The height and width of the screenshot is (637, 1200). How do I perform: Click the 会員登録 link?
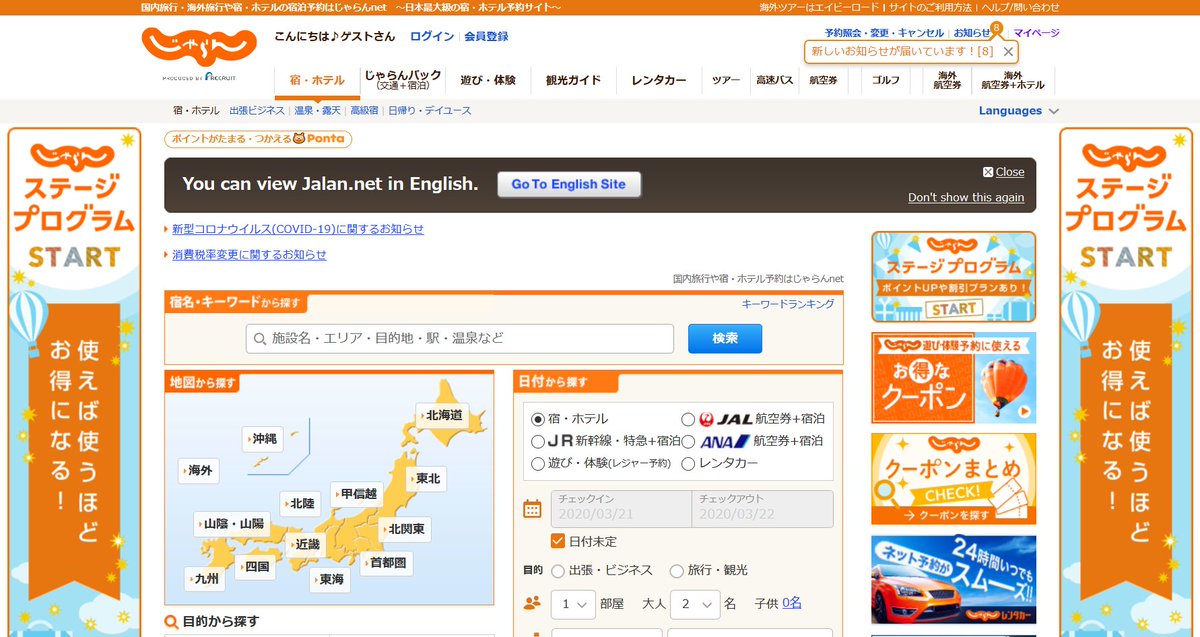click(x=486, y=37)
